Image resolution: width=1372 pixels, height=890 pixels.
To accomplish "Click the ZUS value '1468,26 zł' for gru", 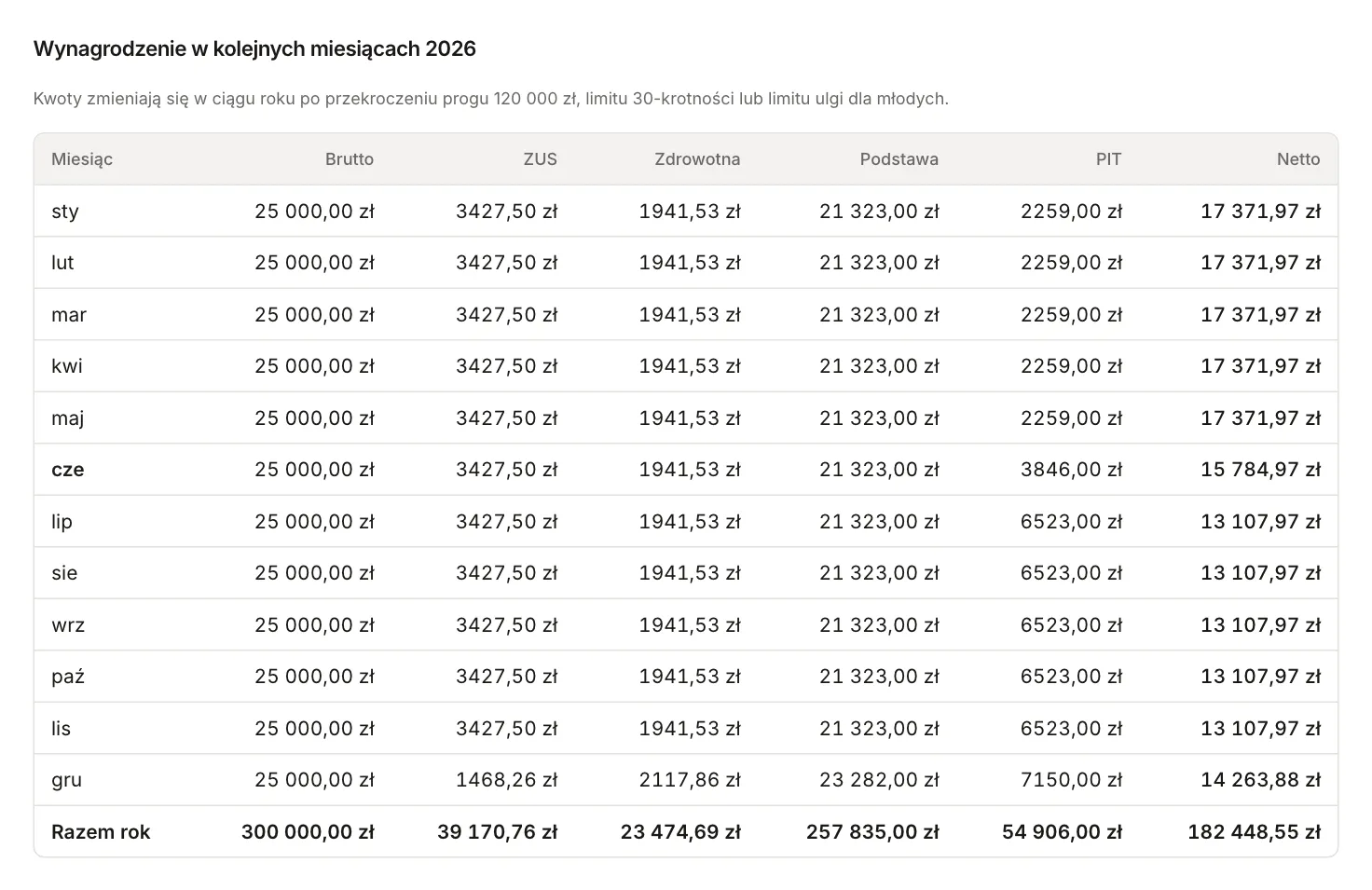I will pos(507,780).
